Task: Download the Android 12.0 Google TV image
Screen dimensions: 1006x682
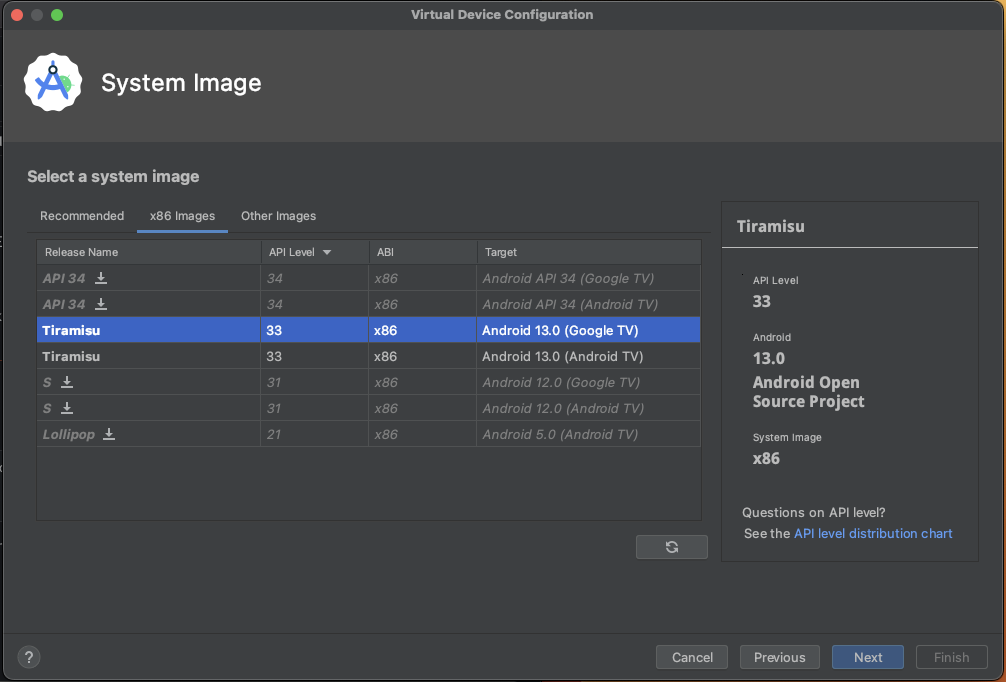Action: tap(67, 382)
